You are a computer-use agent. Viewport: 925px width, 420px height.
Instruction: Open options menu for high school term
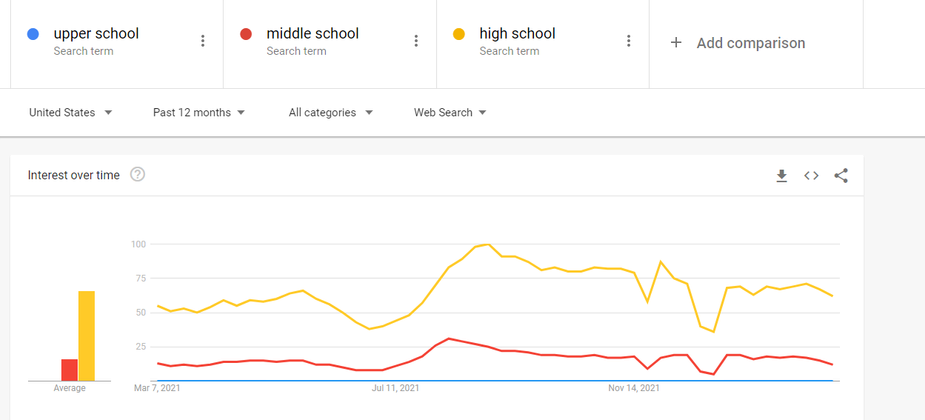pyautogui.click(x=629, y=41)
